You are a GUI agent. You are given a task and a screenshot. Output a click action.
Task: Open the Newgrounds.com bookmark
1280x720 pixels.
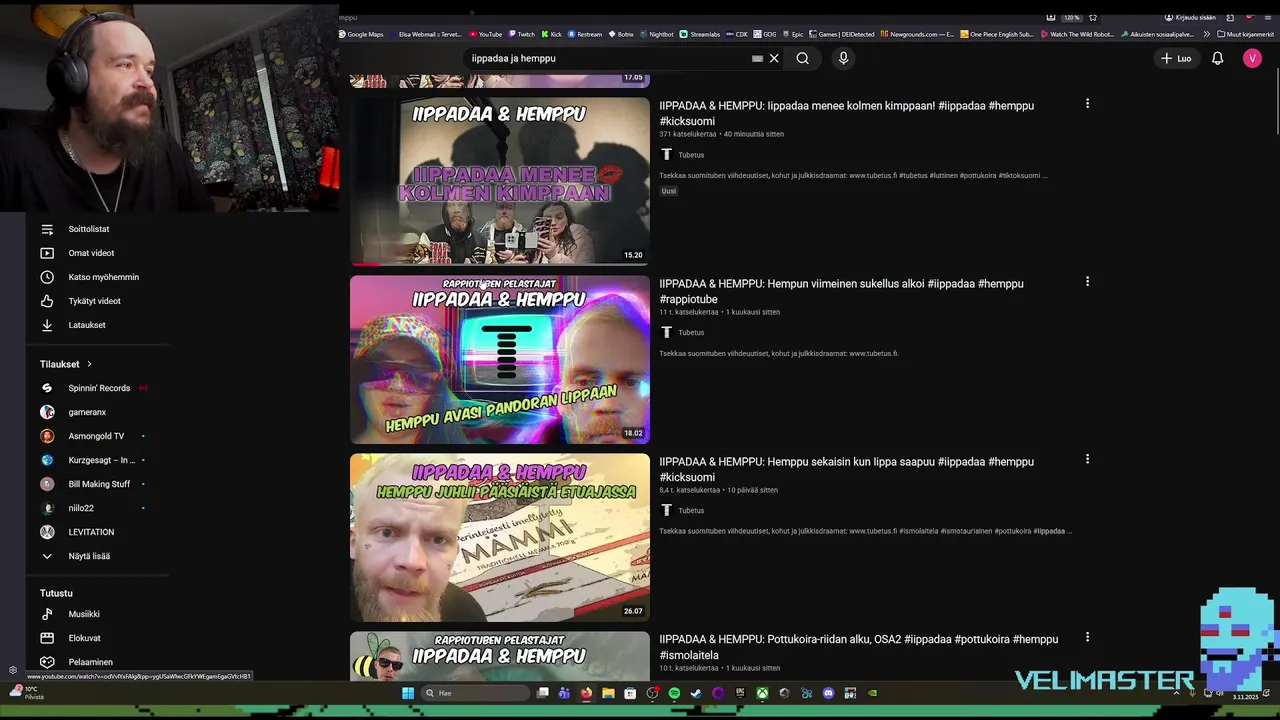(917, 34)
